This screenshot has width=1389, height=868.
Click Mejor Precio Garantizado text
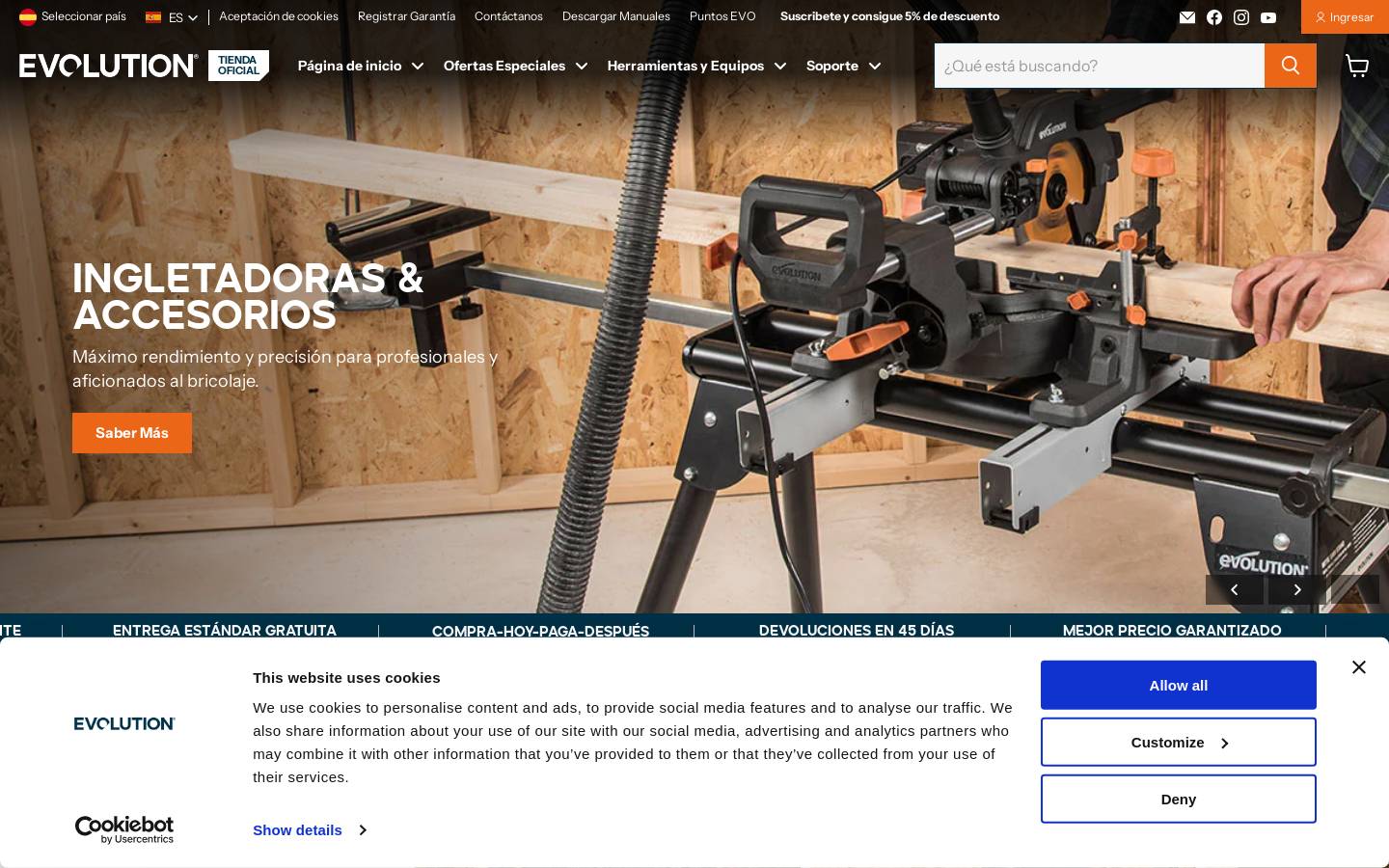point(1172,630)
